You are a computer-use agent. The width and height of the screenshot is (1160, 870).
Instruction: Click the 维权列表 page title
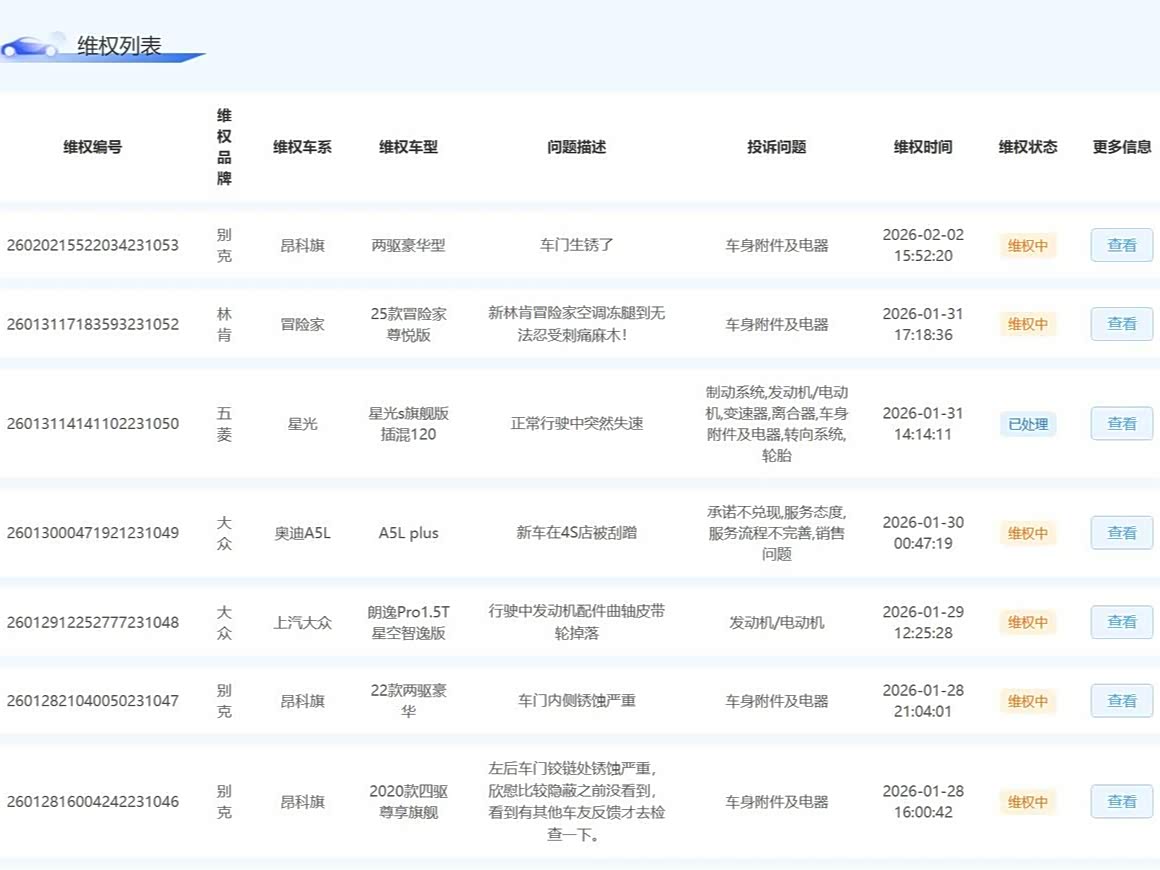coord(119,46)
